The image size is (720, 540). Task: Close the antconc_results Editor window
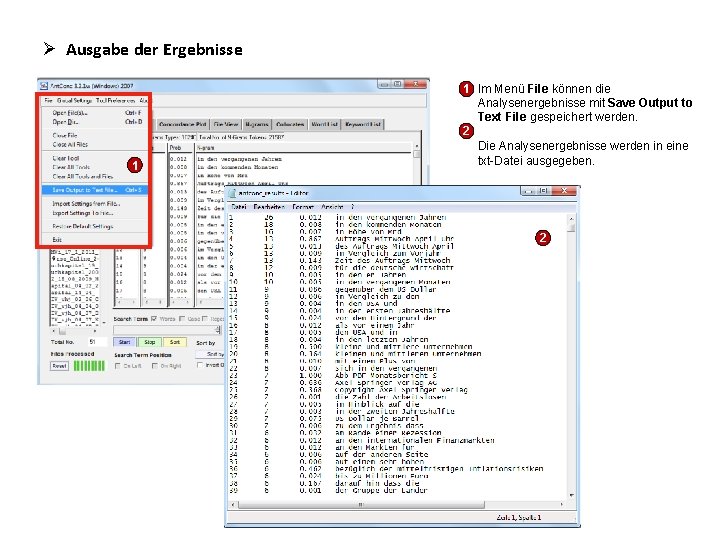pyautogui.click(x=564, y=190)
